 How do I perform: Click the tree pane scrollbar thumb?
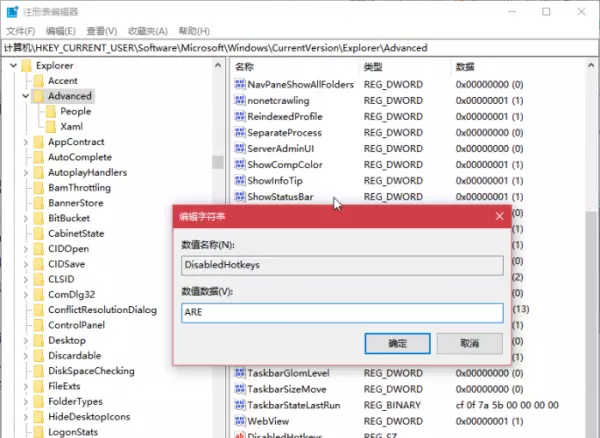click(x=218, y=162)
